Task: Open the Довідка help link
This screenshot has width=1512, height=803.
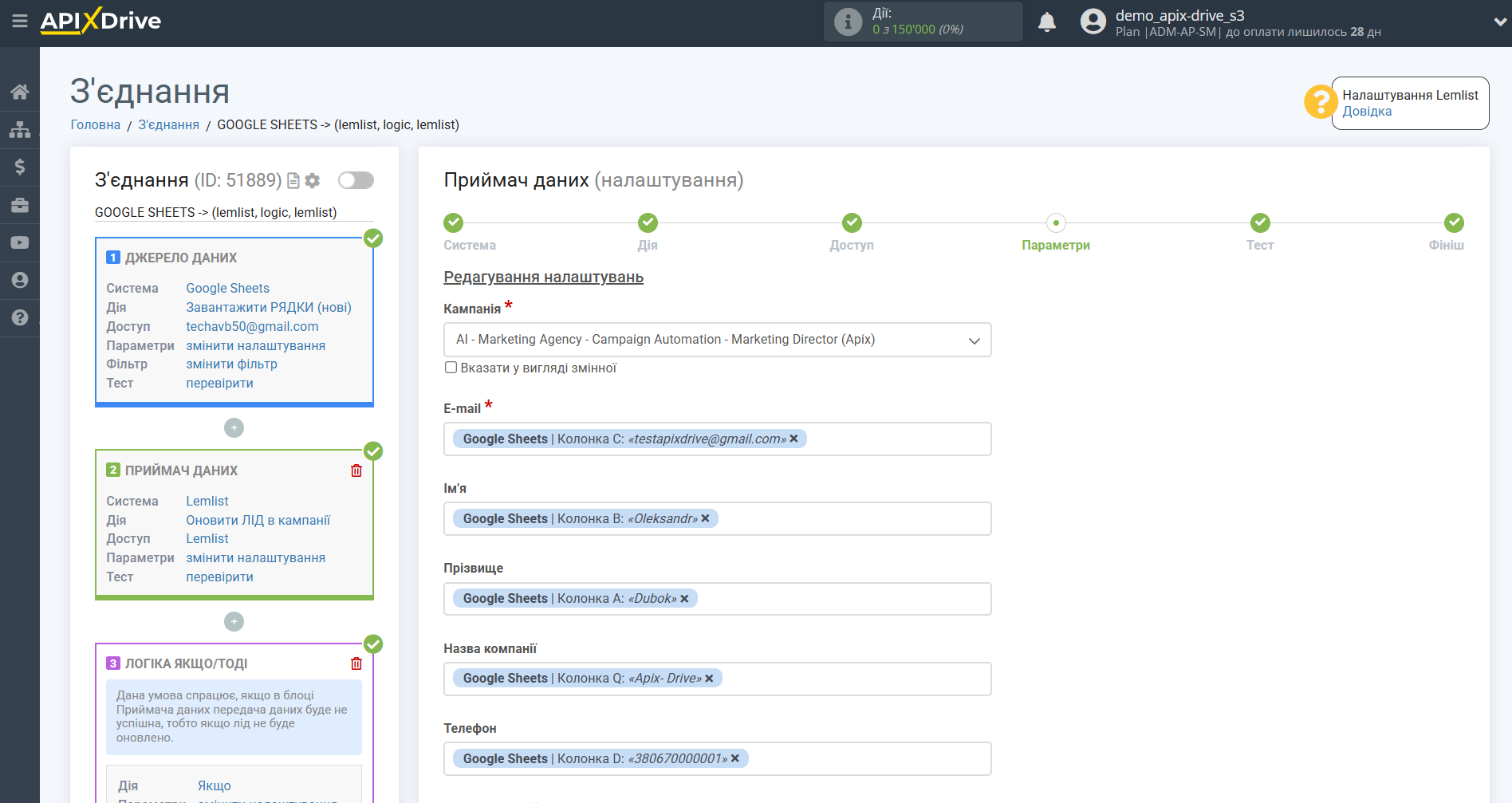Action: point(1367,112)
